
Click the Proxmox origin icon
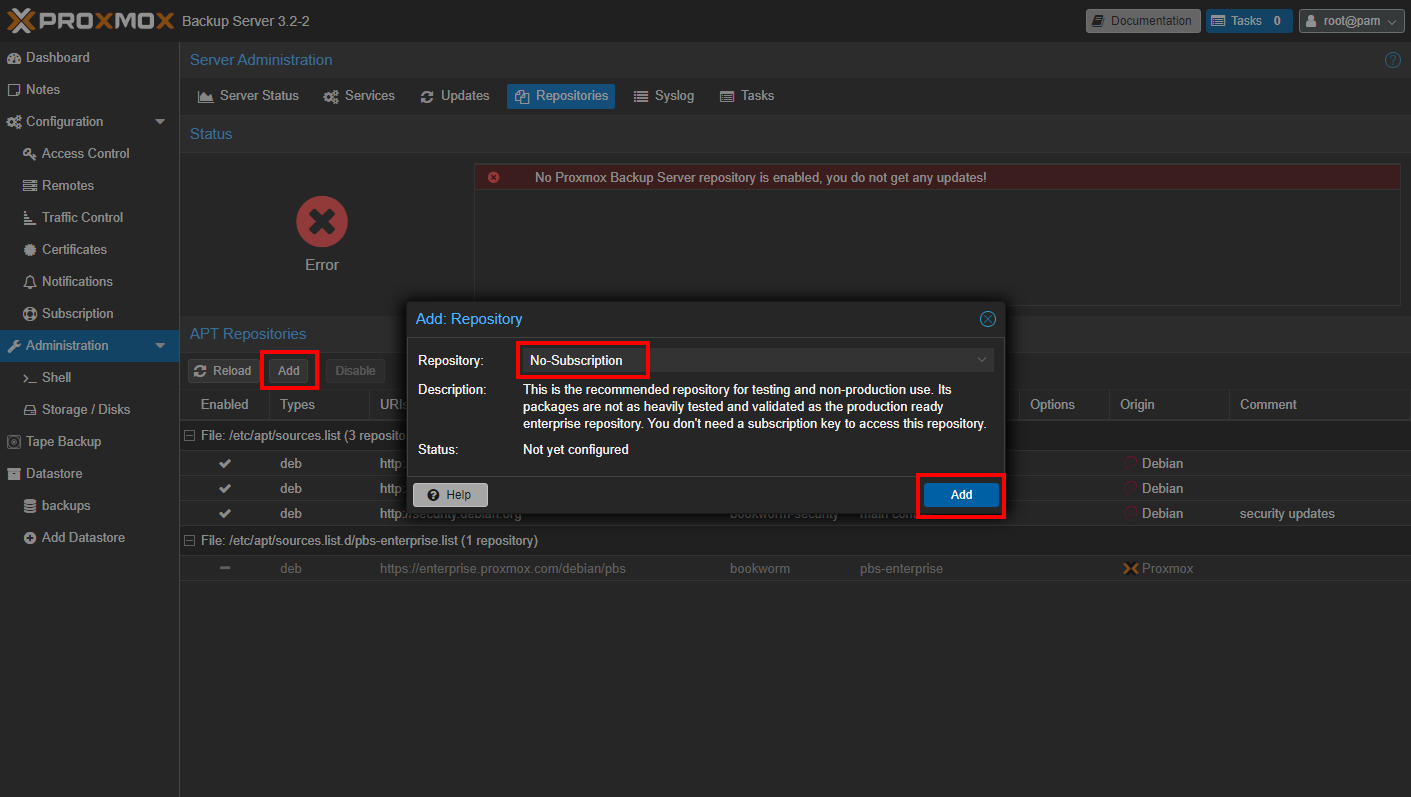coord(1131,569)
